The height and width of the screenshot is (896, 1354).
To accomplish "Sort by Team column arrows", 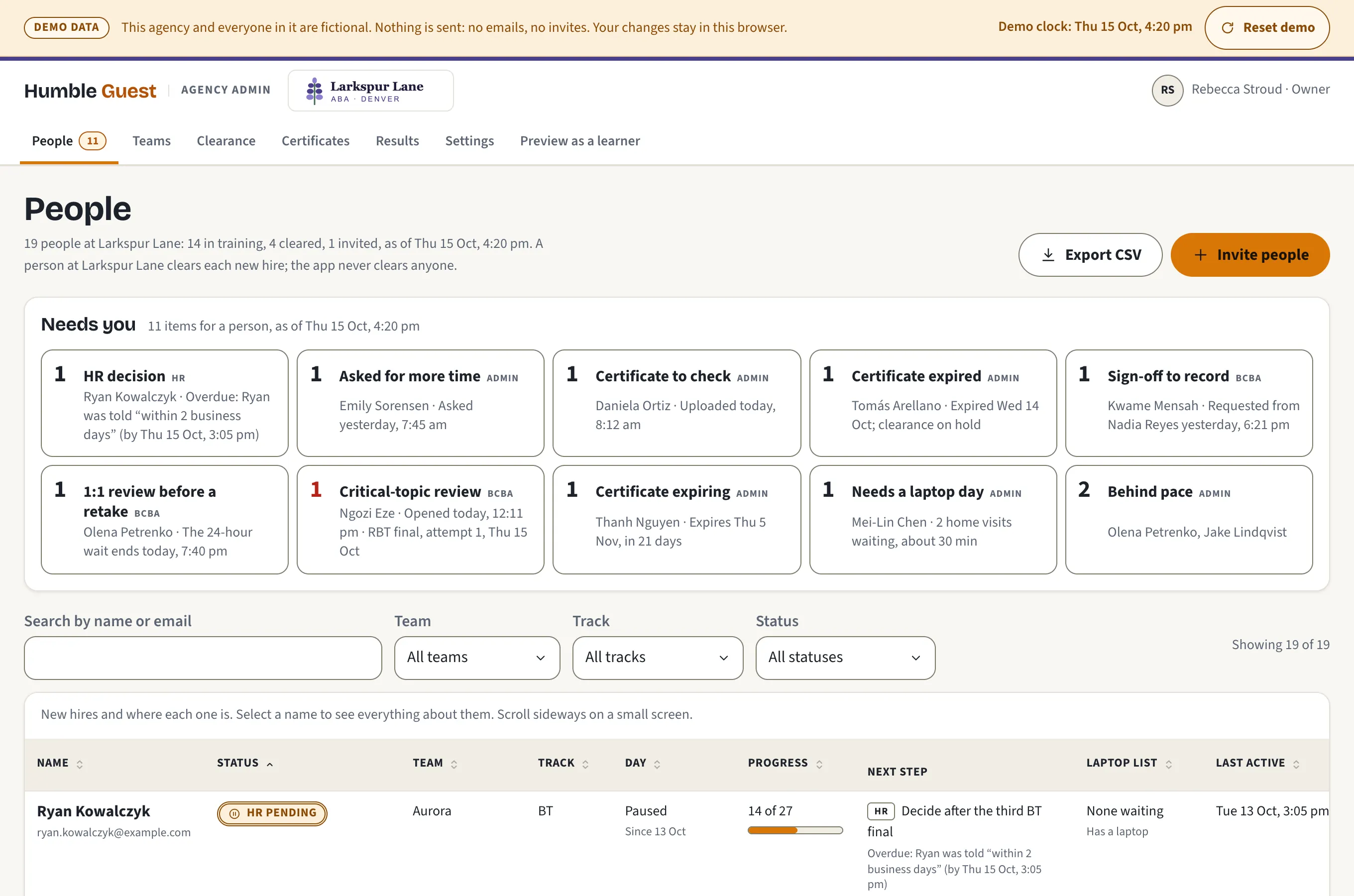I will click(453, 764).
